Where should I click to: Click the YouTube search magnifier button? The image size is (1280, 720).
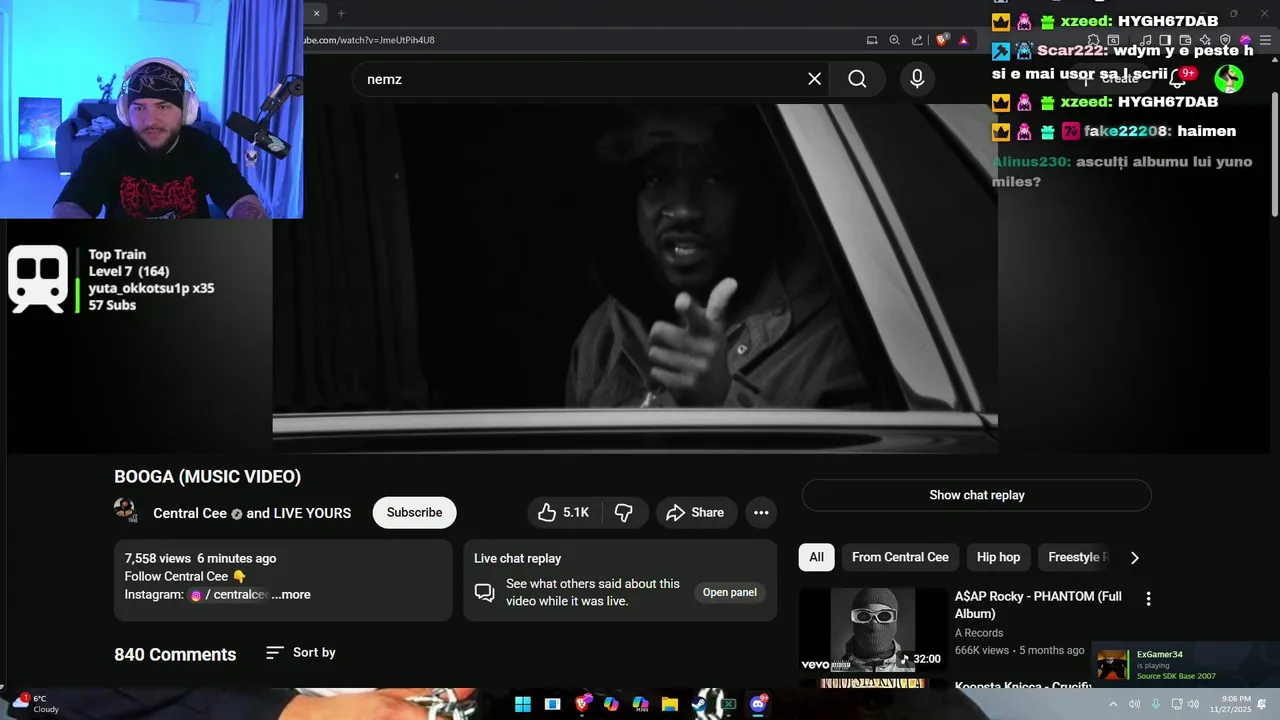coord(857,79)
